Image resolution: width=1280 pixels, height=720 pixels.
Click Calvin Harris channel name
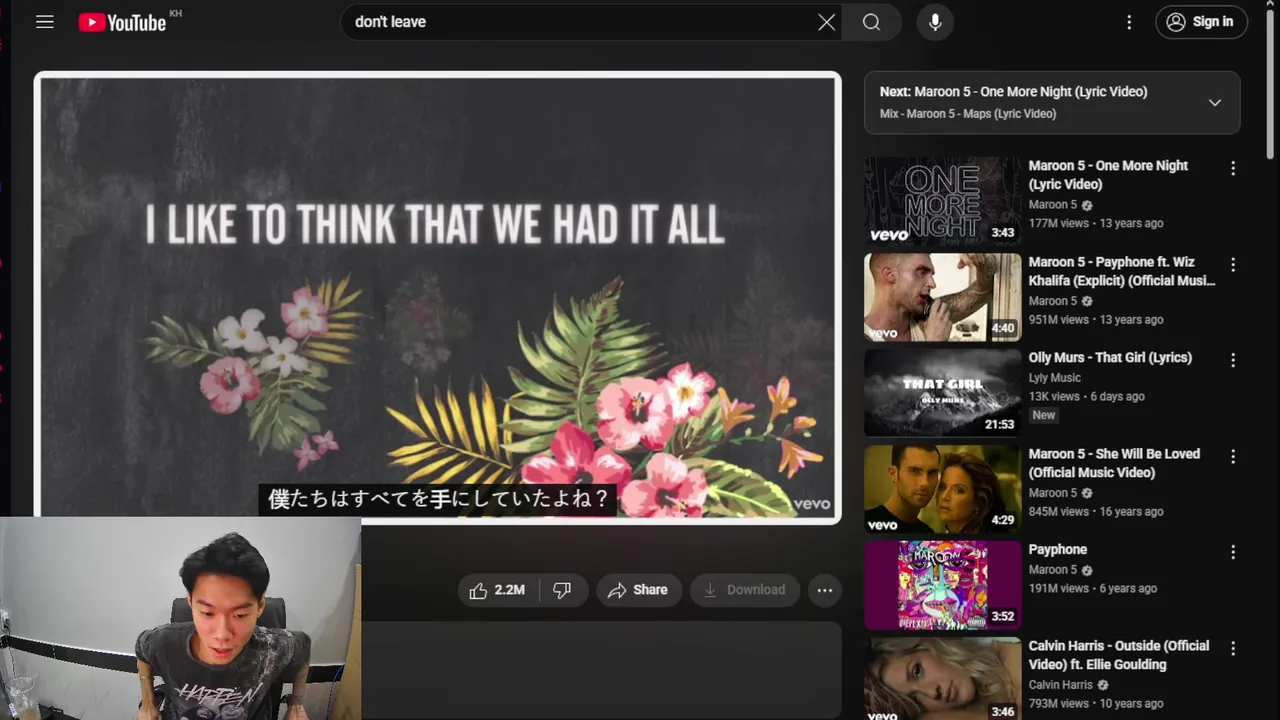(x=1061, y=685)
